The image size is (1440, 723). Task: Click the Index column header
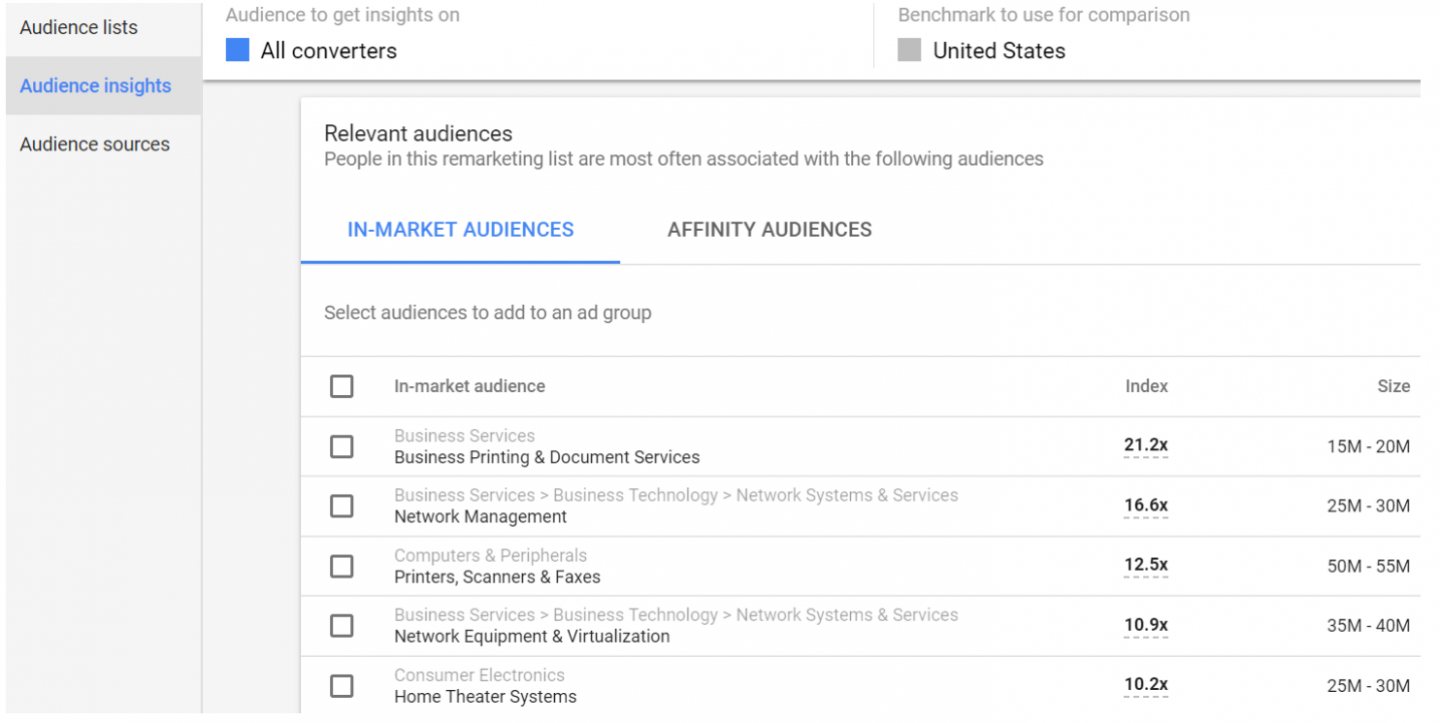tap(1146, 386)
